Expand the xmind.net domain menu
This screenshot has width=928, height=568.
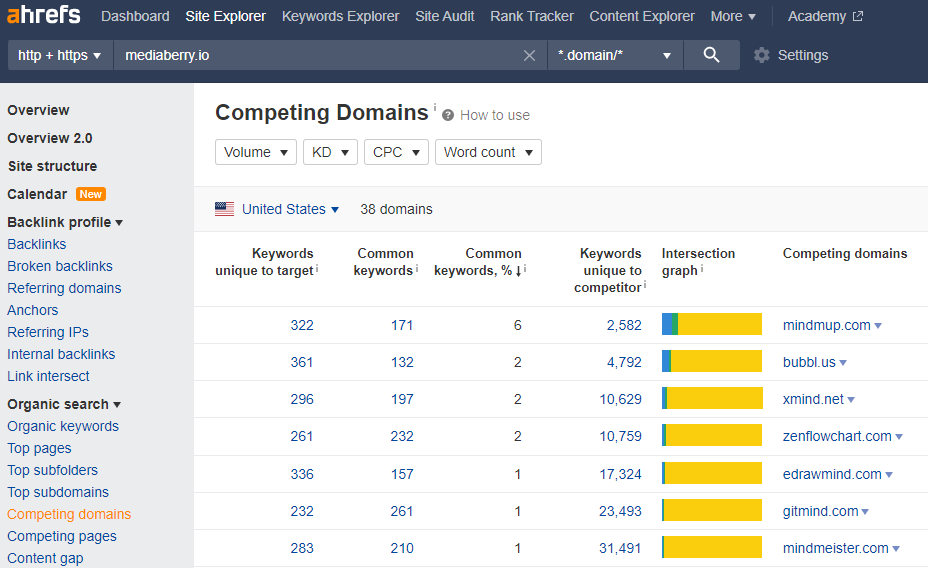tap(850, 400)
